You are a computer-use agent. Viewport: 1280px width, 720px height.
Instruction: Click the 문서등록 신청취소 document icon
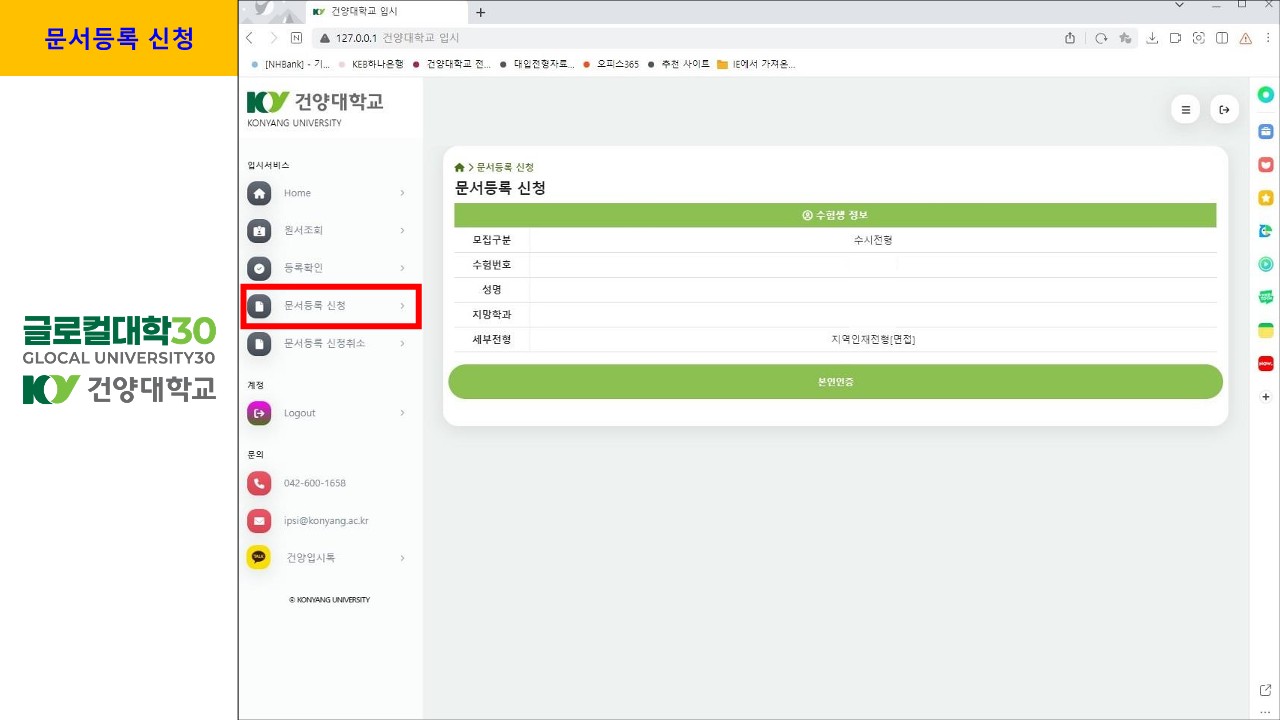pyautogui.click(x=259, y=343)
